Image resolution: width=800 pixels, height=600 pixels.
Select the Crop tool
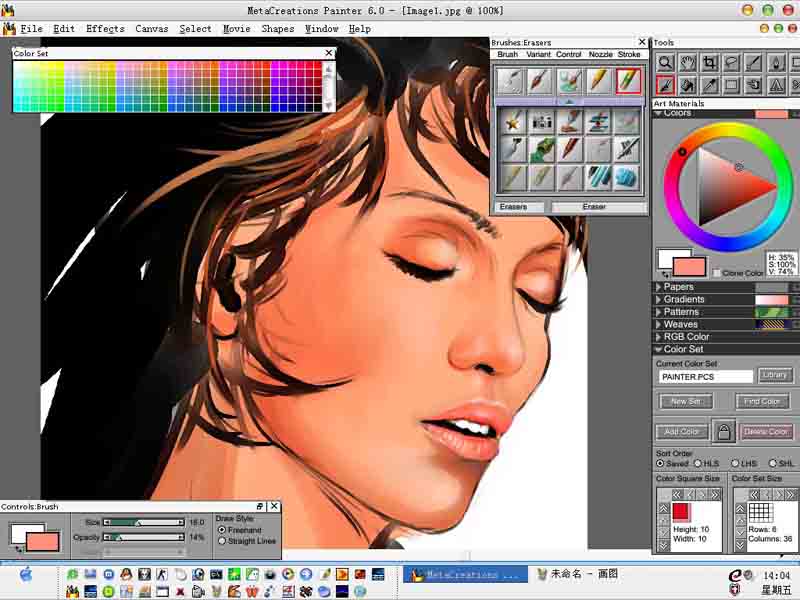(x=710, y=63)
